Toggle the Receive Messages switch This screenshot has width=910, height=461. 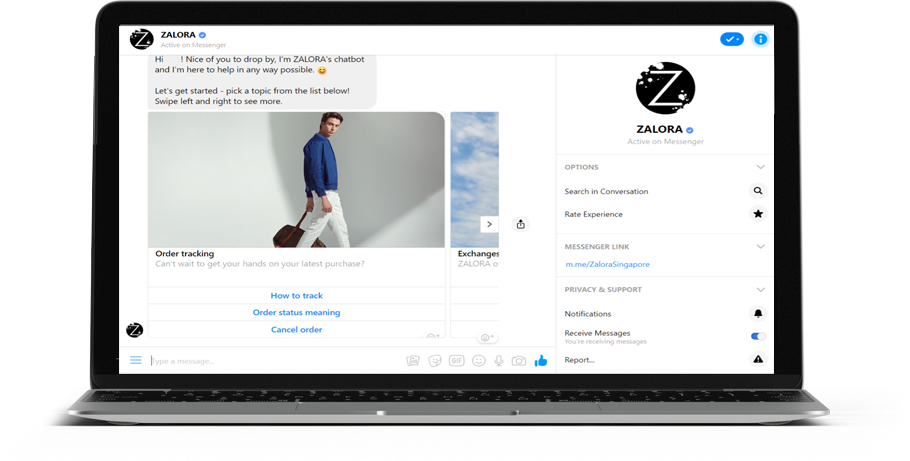point(758,336)
